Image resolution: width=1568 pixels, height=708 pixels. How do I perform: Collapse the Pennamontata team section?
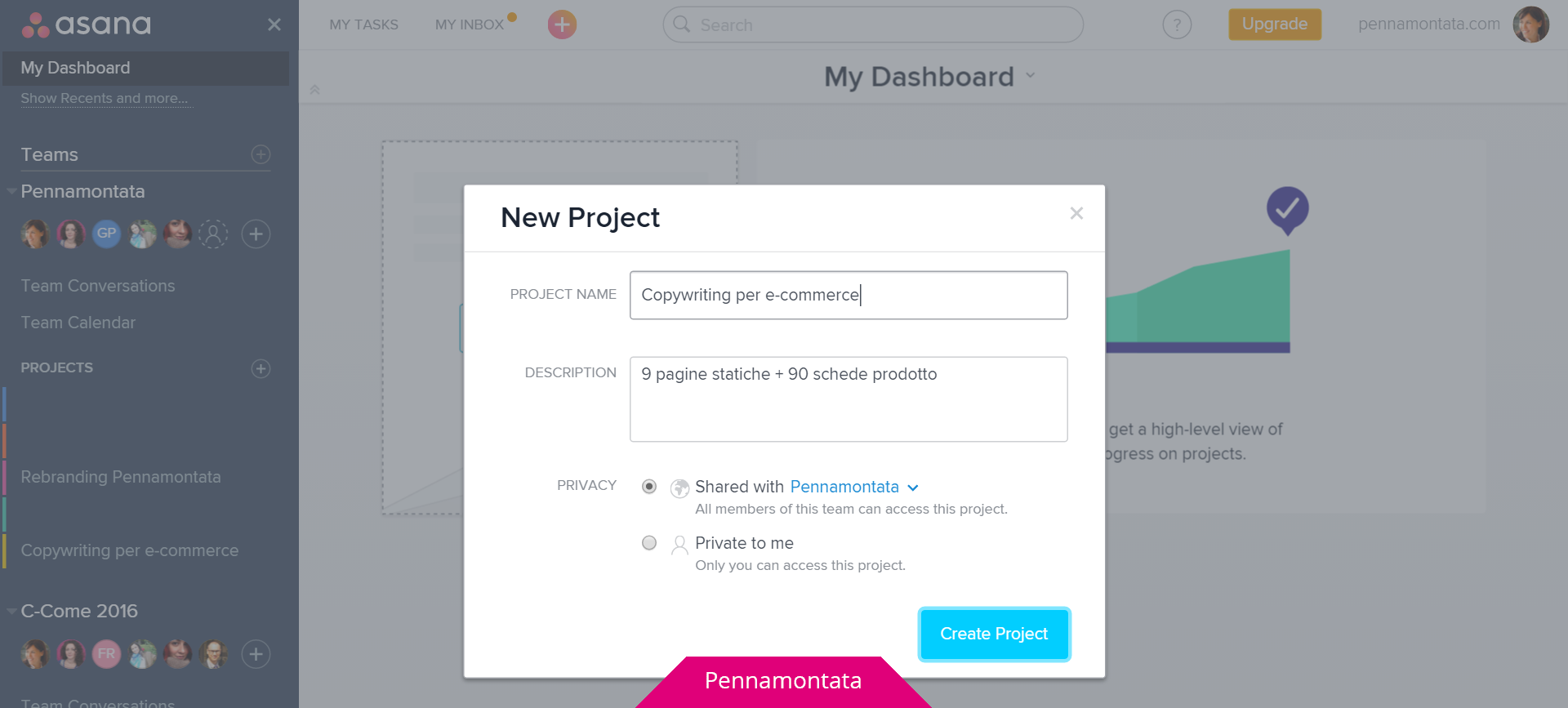(11, 191)
